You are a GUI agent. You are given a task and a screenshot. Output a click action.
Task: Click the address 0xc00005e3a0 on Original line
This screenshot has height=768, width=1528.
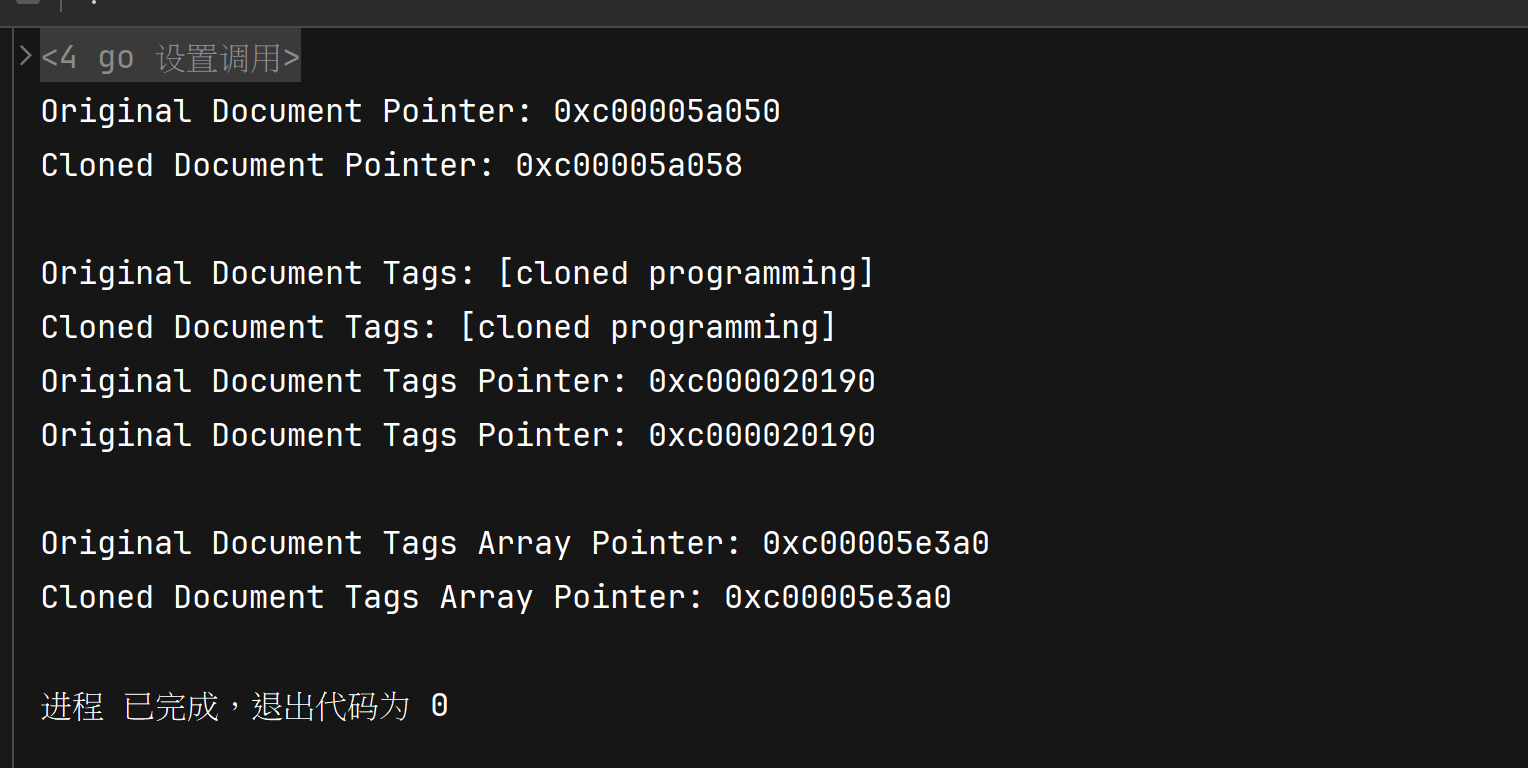pyautogui.click(x=875, y=543)
